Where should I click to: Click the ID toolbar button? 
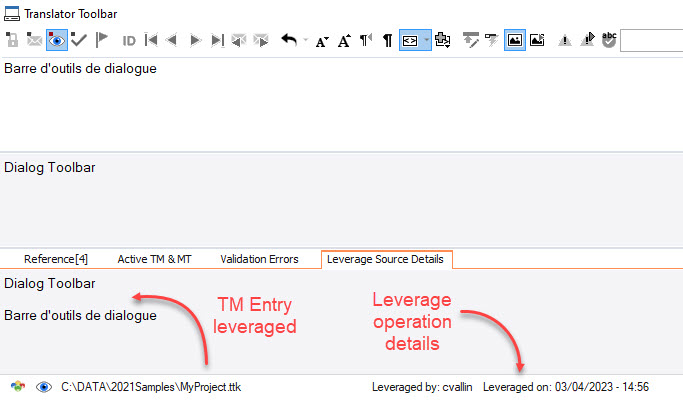coord(129,41)
